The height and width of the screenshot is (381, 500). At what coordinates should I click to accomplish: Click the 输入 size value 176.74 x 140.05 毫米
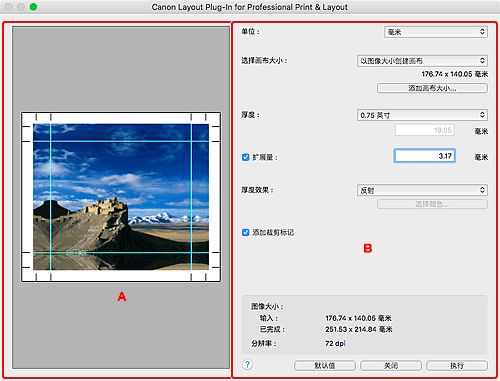(x=358, y=318)
